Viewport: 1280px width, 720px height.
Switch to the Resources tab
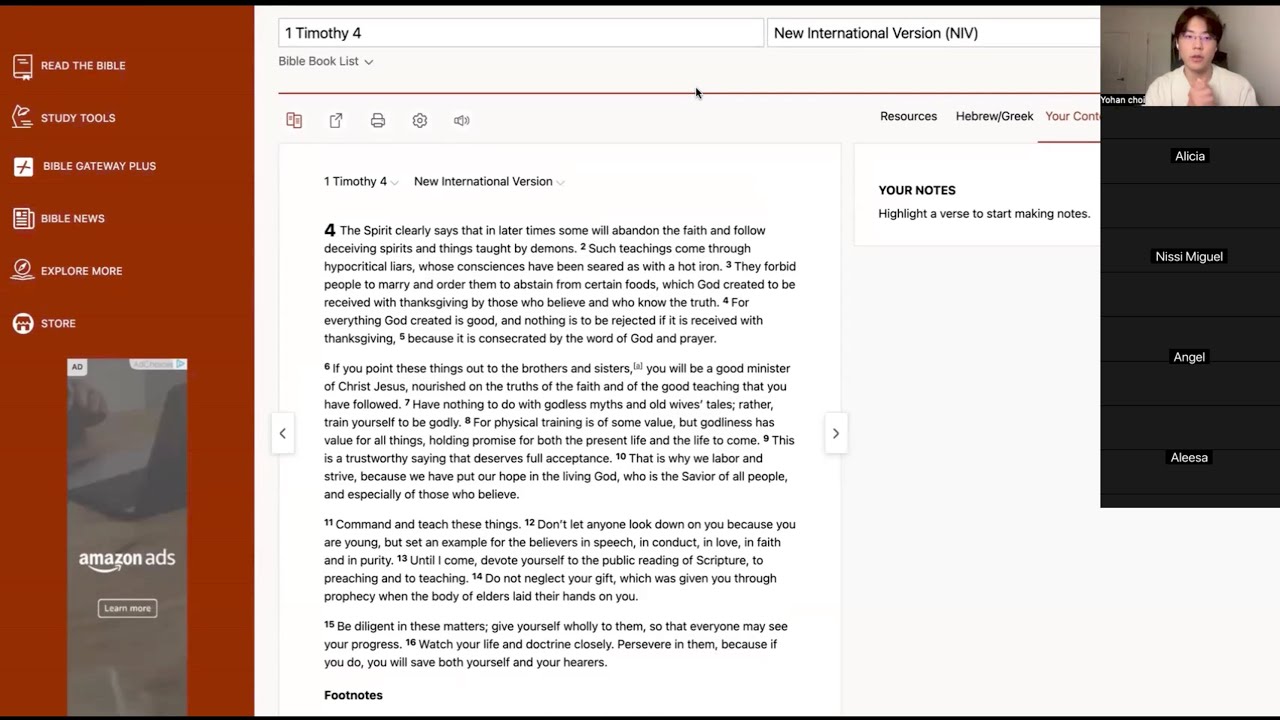click(908, 116)
